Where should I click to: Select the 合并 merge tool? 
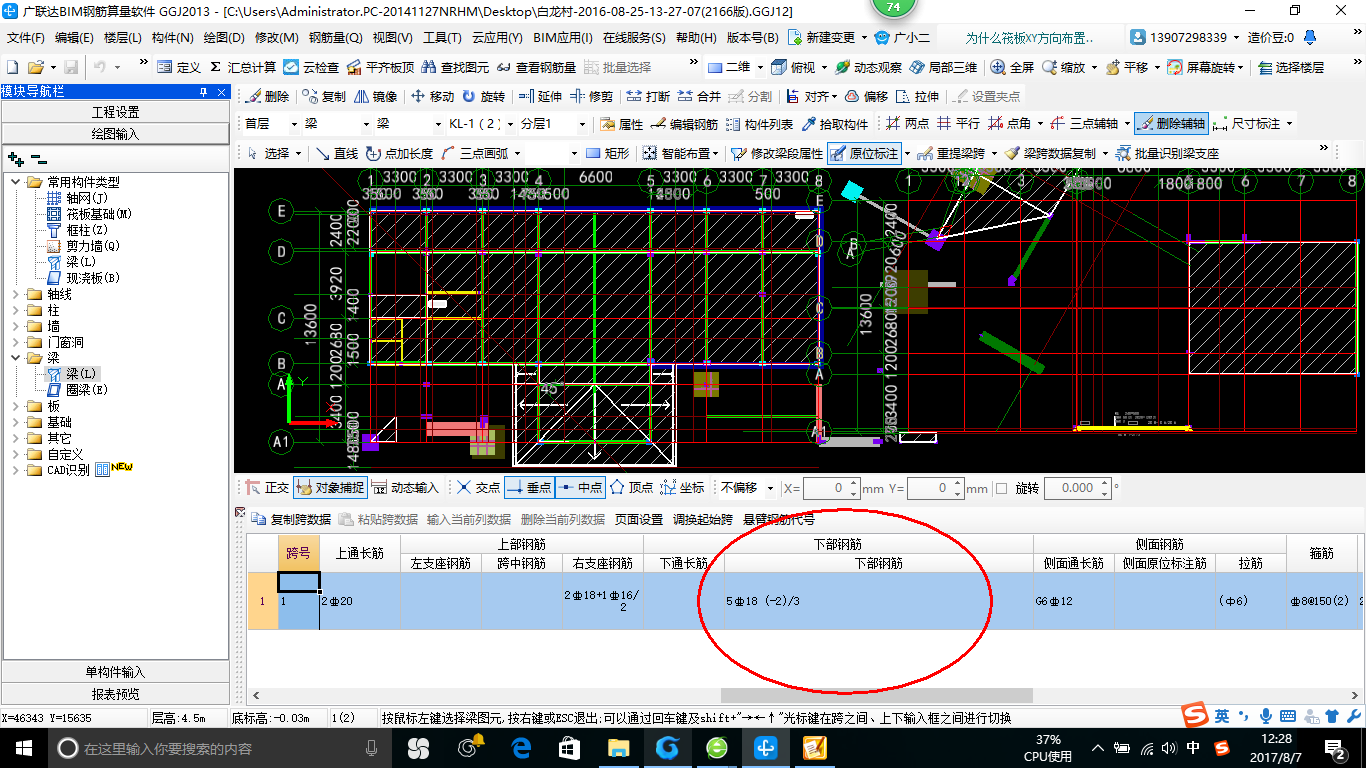pyautogui.click(x=699, y=97)
